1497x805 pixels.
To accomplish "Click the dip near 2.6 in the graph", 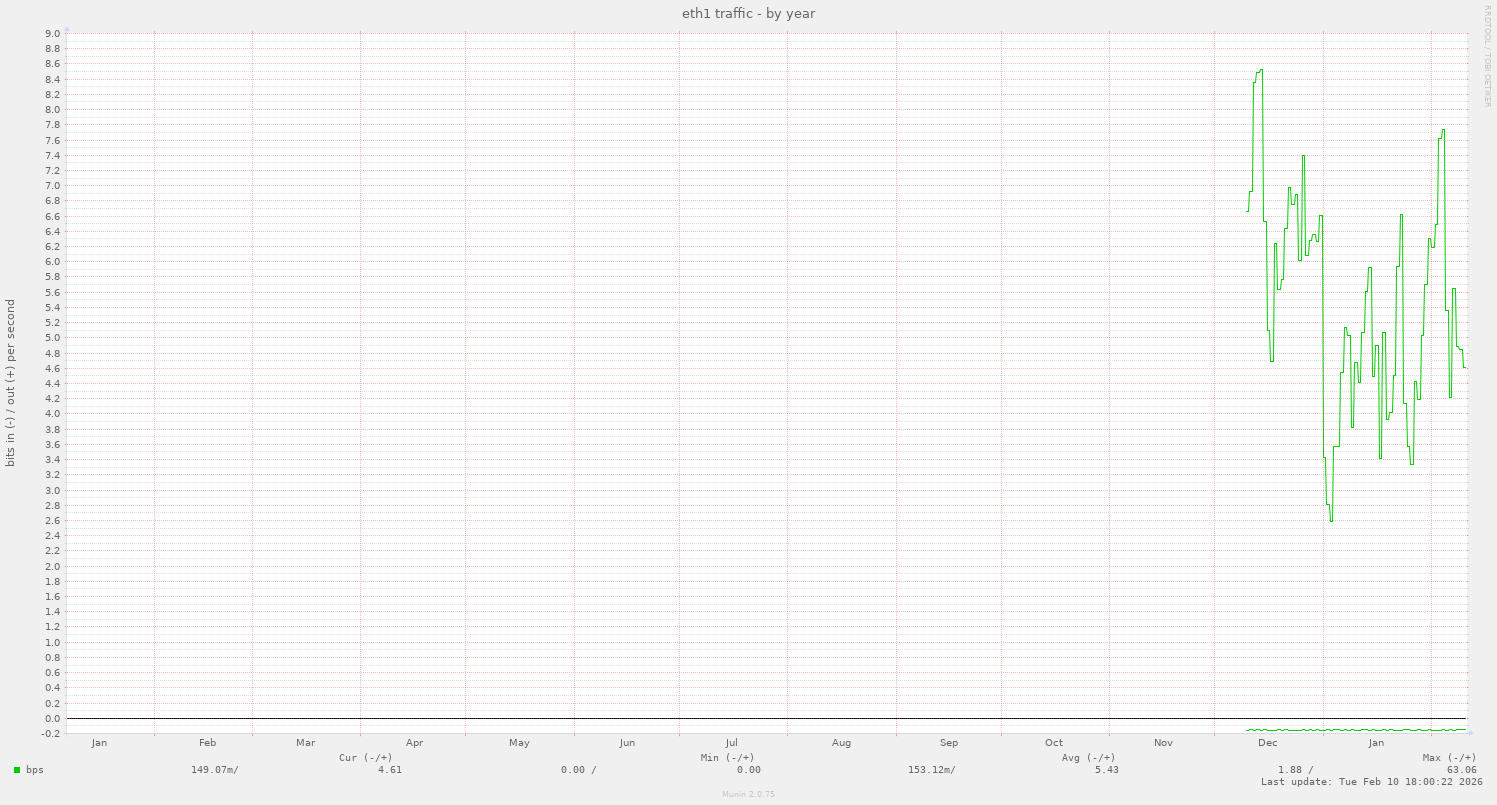I will [1331, 520].
